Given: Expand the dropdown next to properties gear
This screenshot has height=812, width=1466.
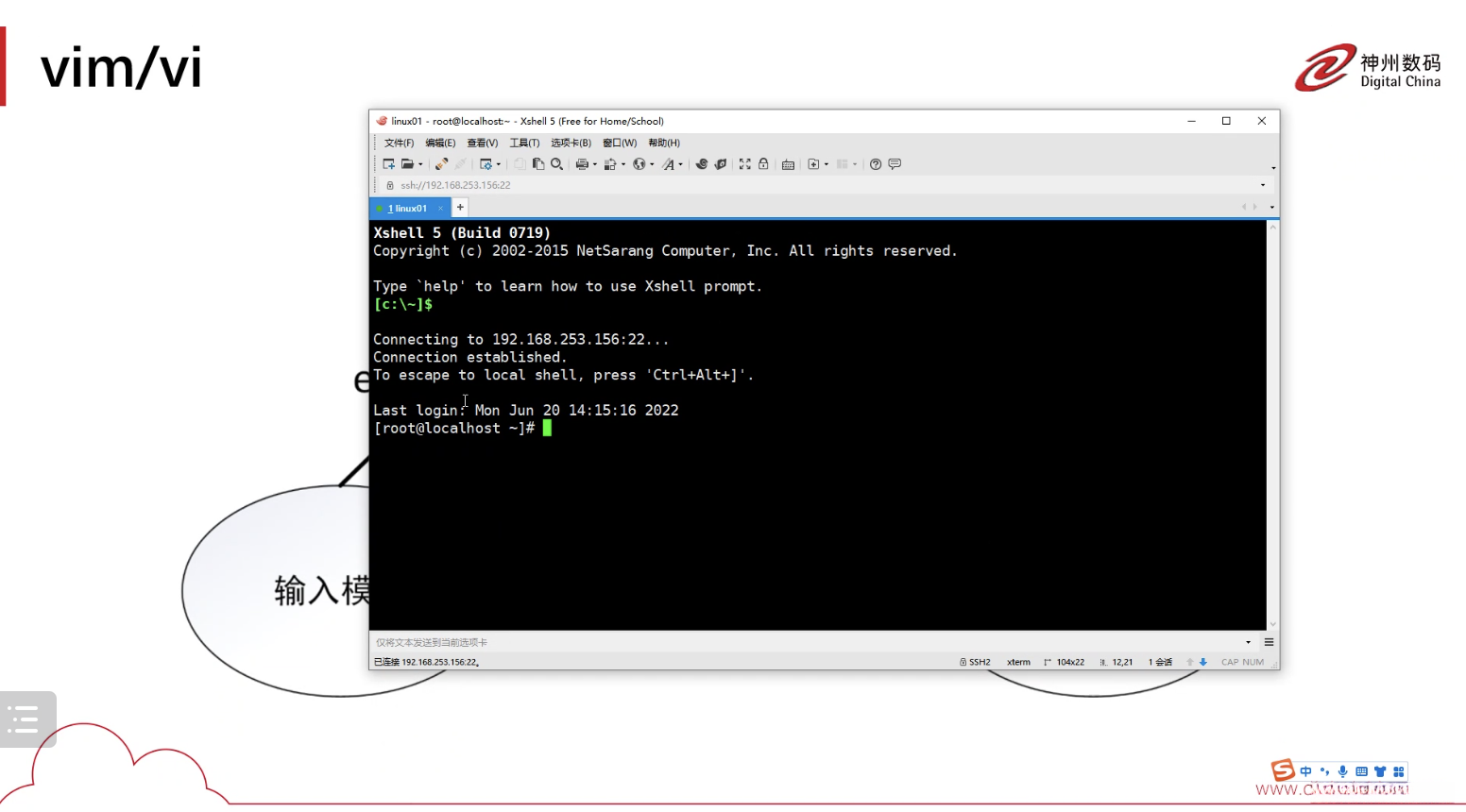Looking at the screenshot, I should point(499,164).
